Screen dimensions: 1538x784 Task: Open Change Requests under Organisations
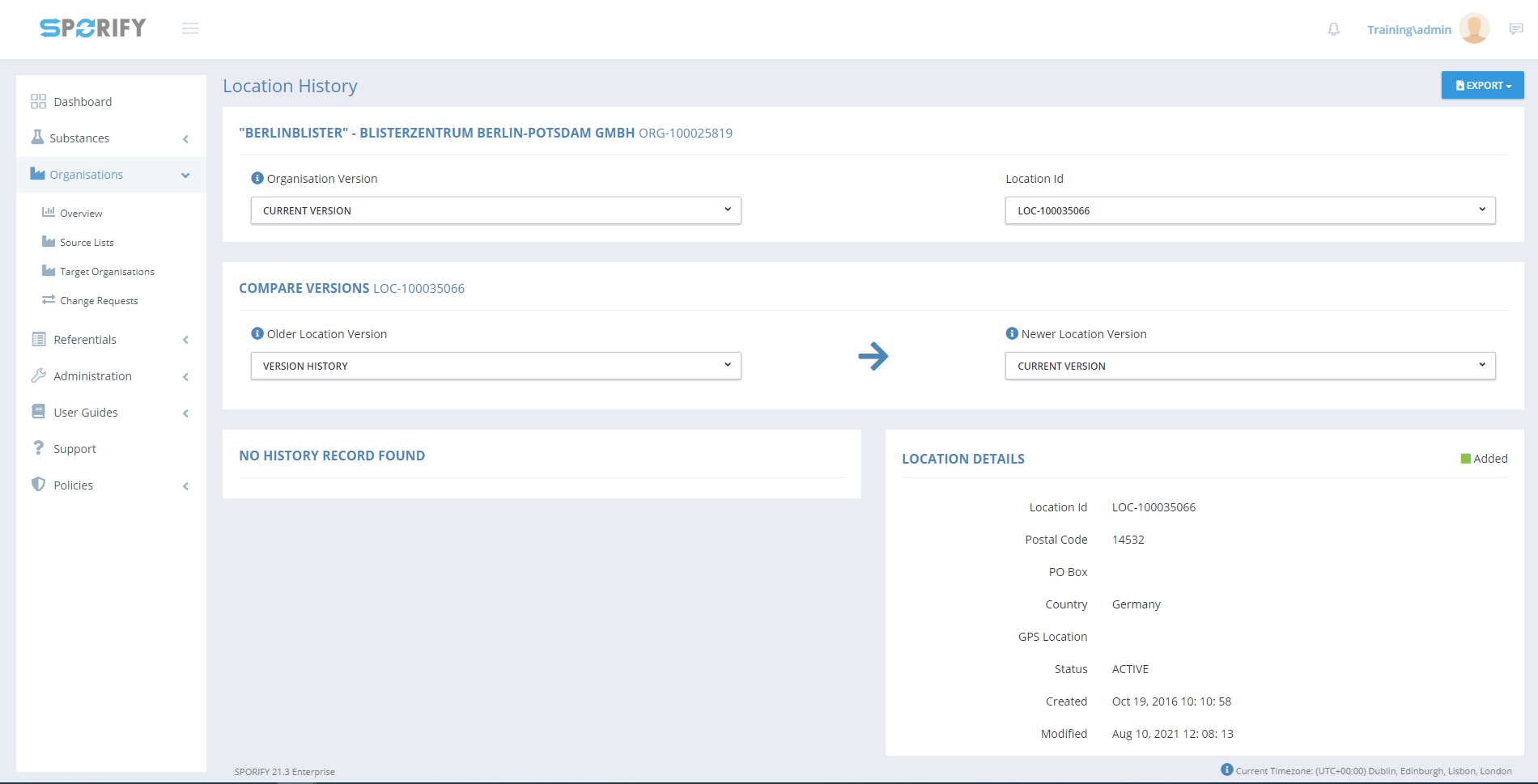(x=99, y=301)
